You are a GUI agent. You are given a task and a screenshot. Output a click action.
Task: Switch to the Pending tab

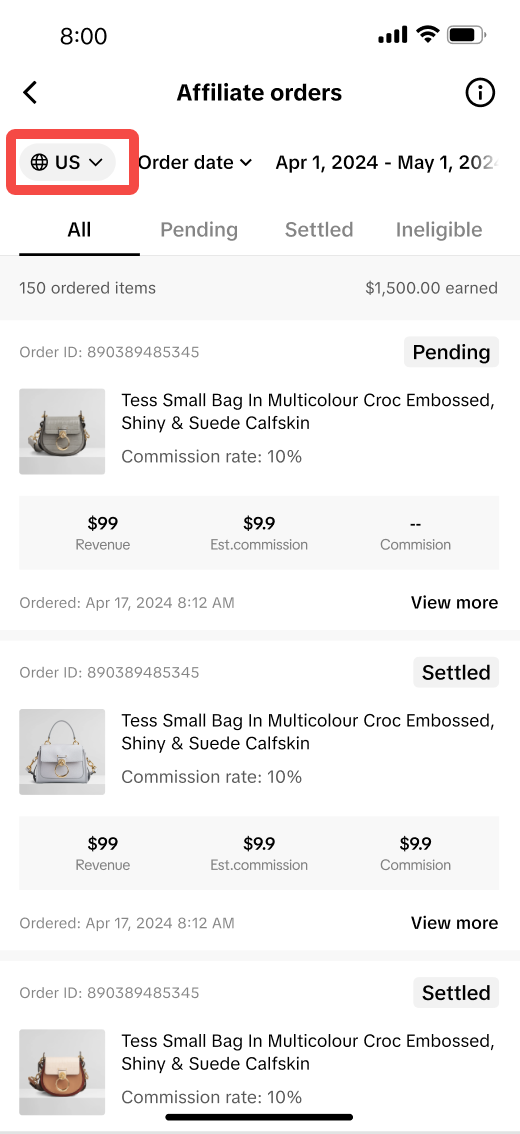pos(199,229)
